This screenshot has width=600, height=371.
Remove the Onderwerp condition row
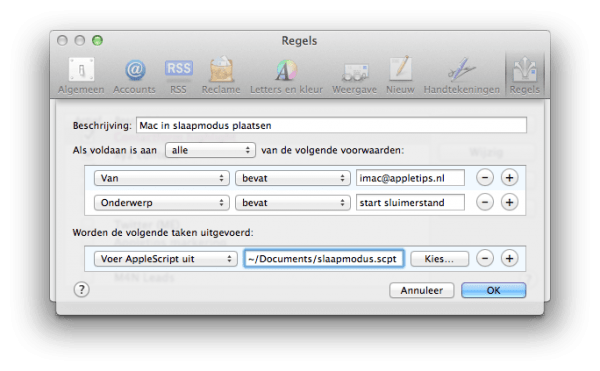pyautogui.click(x=485, y=202)
